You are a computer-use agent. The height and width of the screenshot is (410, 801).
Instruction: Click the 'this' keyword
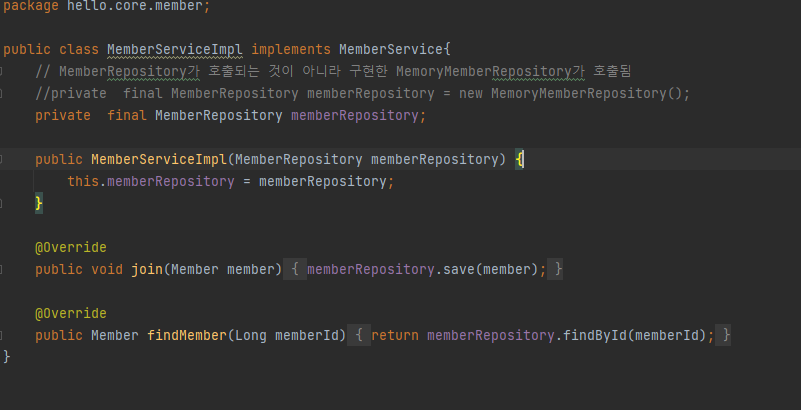[83, 181]
